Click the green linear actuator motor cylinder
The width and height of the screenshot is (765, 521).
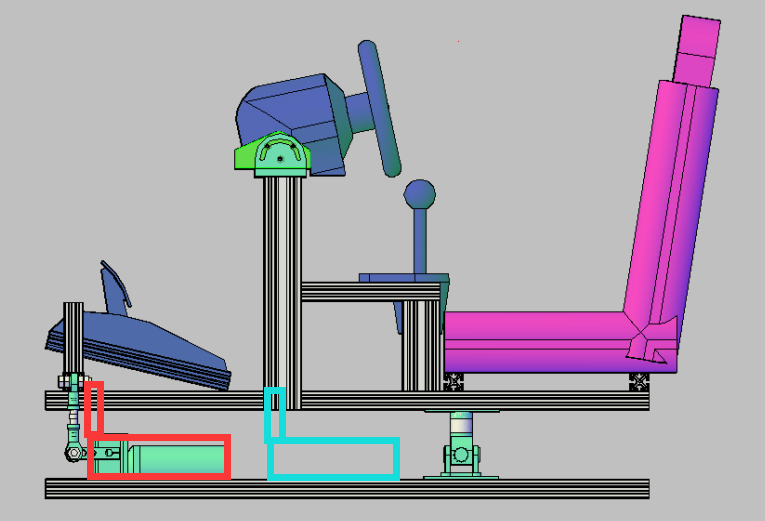coord(177,458)
